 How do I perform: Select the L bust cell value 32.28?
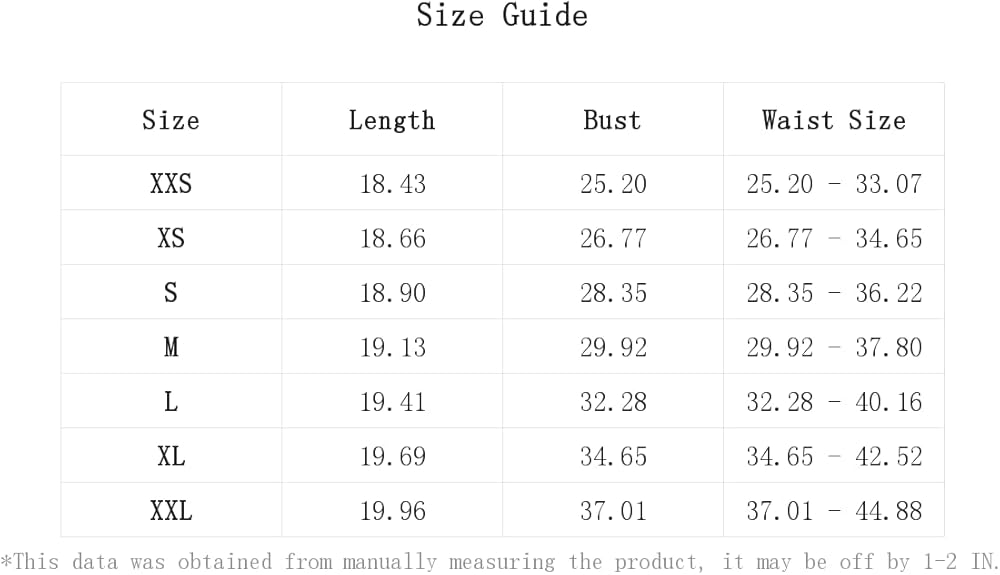[x=613, y=402]
